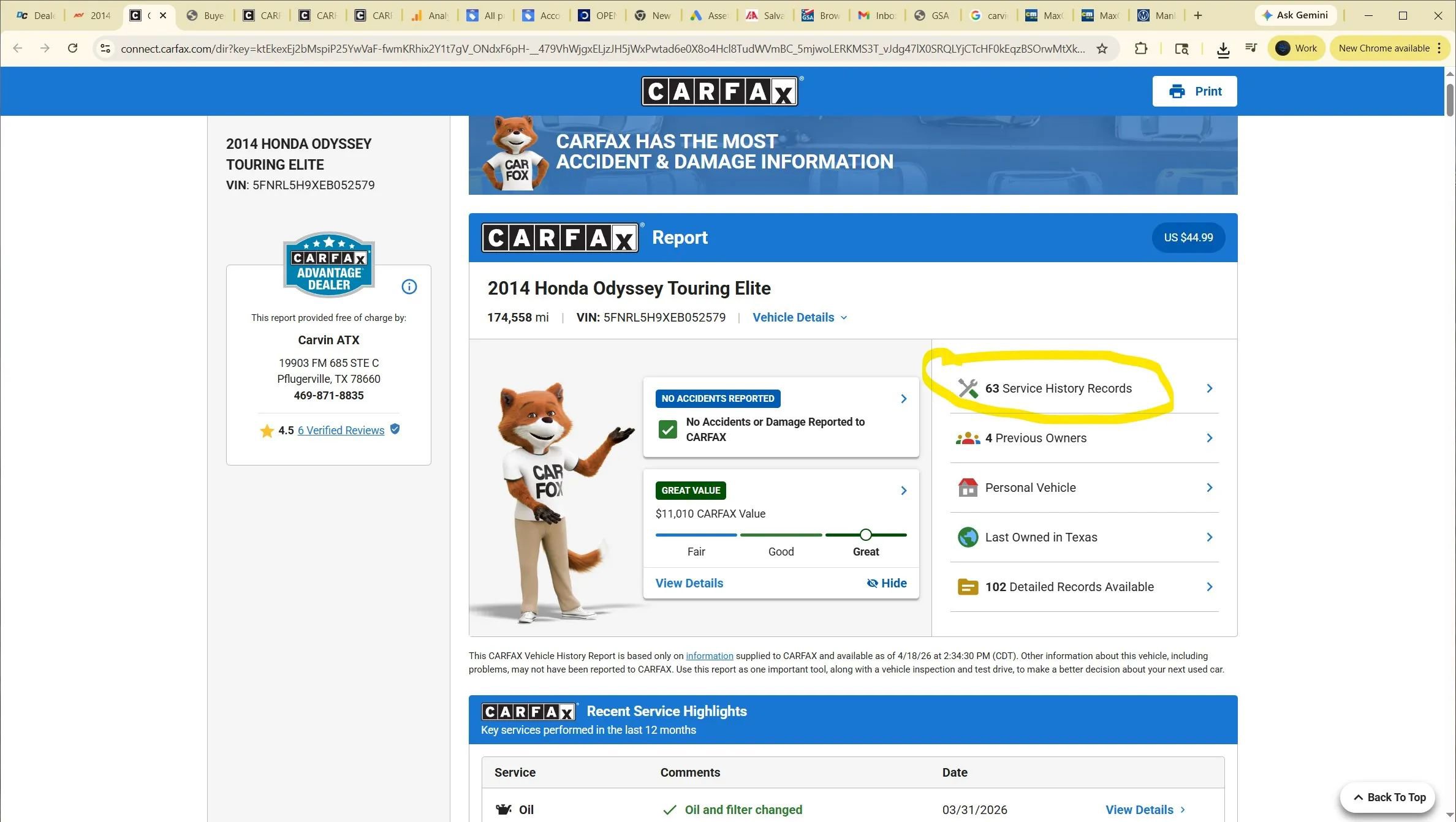The height and width of the screenshot is (822, 1456).
Task: Switch to the Deale browser tab
Action: click(x=36, y=15)
